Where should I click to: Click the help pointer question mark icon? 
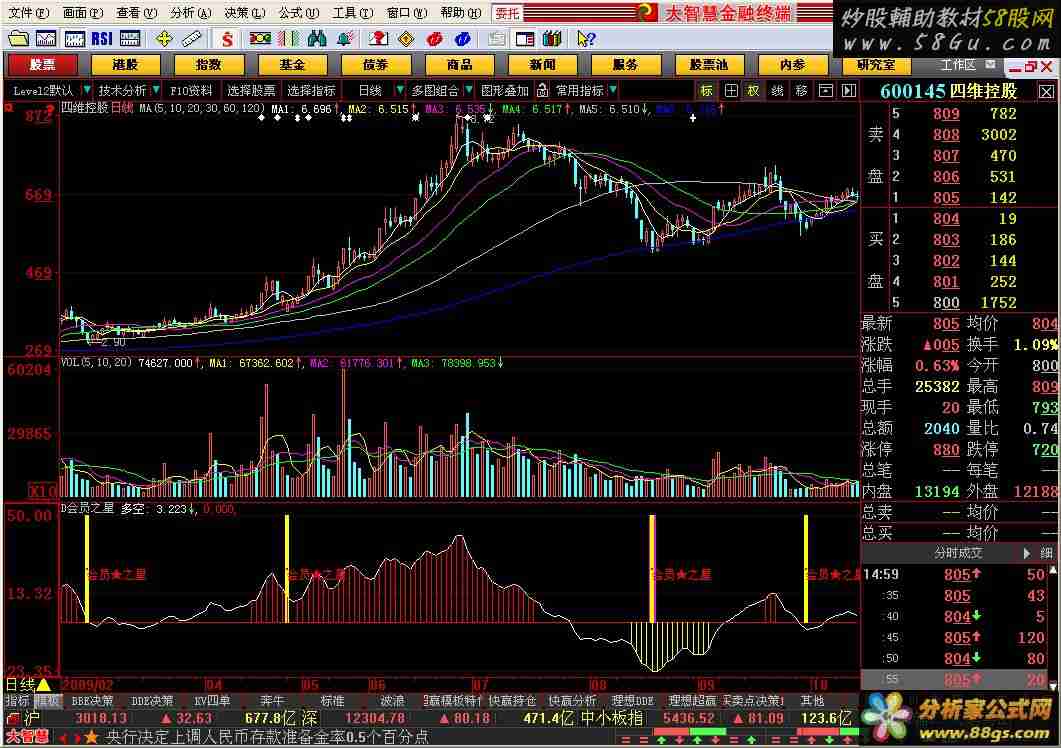(586, 38)
